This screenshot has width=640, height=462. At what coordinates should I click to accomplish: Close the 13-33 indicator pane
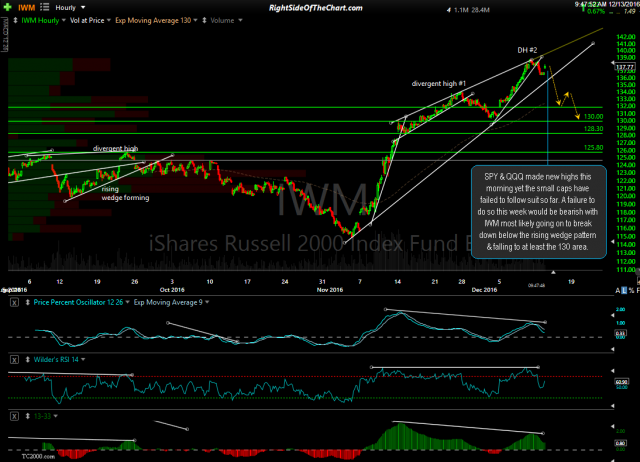14,416
